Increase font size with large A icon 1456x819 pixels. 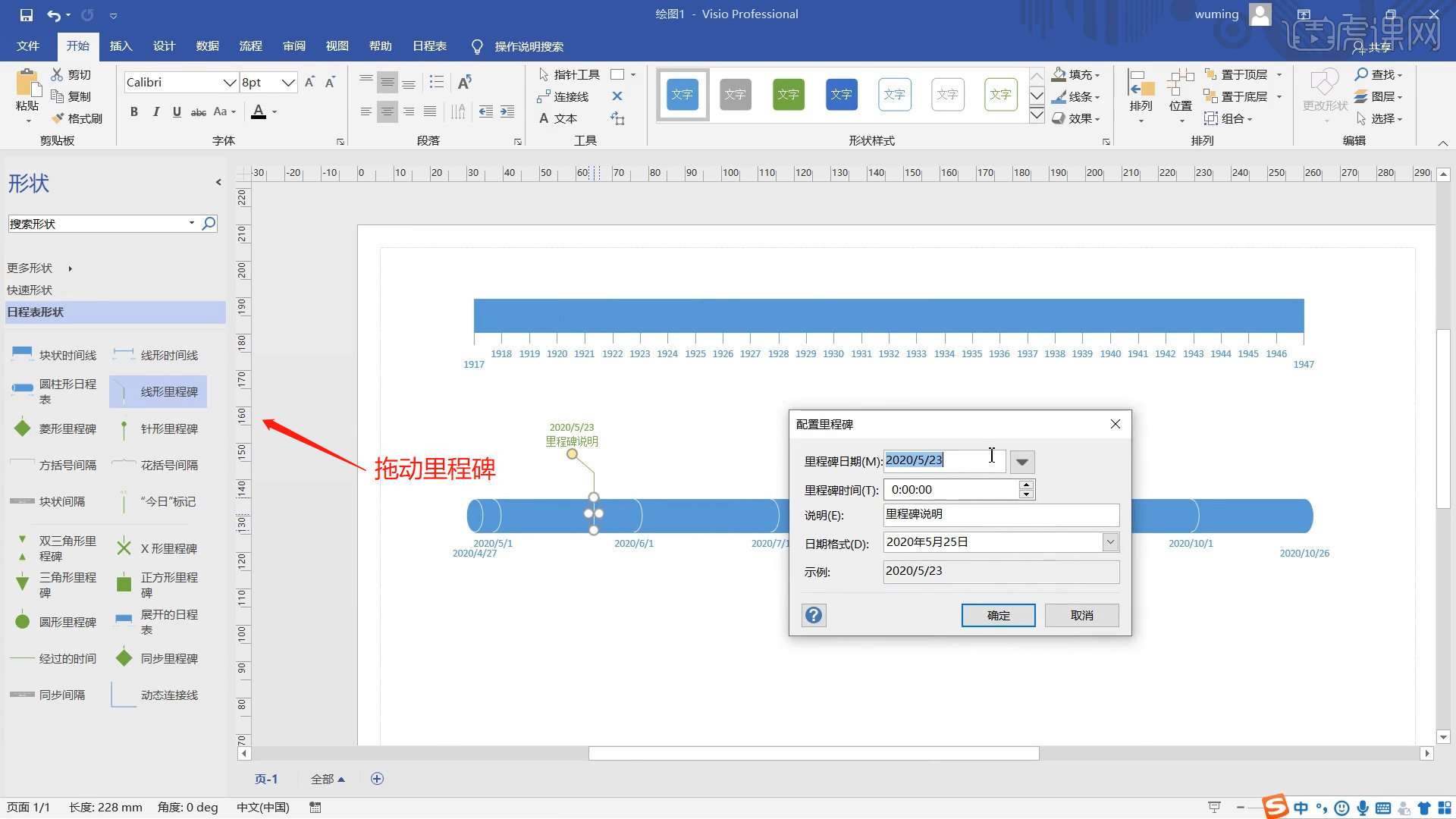pyautogui.click(x=309, y=82)
